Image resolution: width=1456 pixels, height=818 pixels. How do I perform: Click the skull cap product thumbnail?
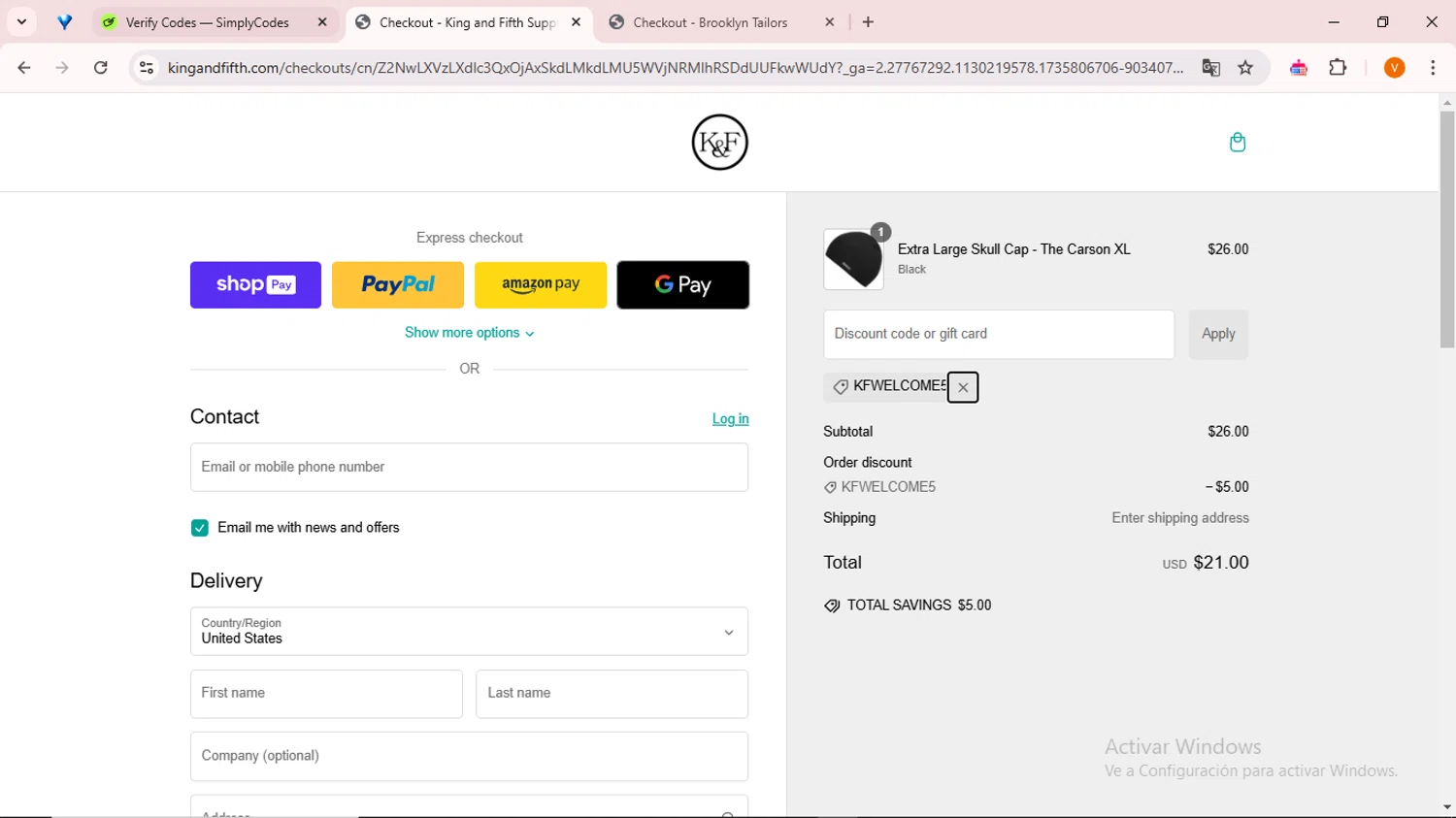pos(853,260)
